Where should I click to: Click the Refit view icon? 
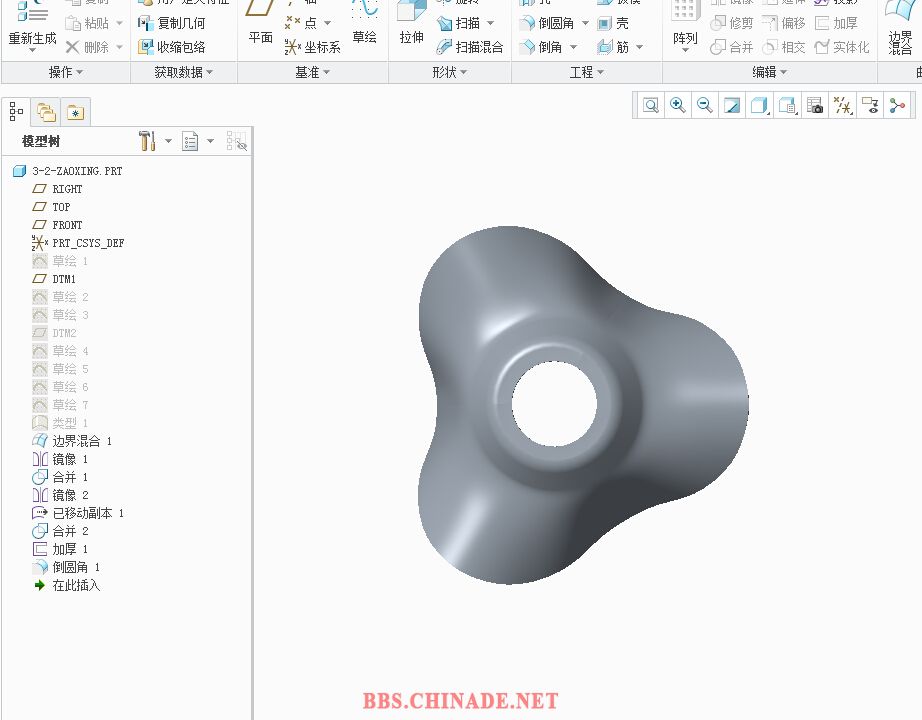650,105
